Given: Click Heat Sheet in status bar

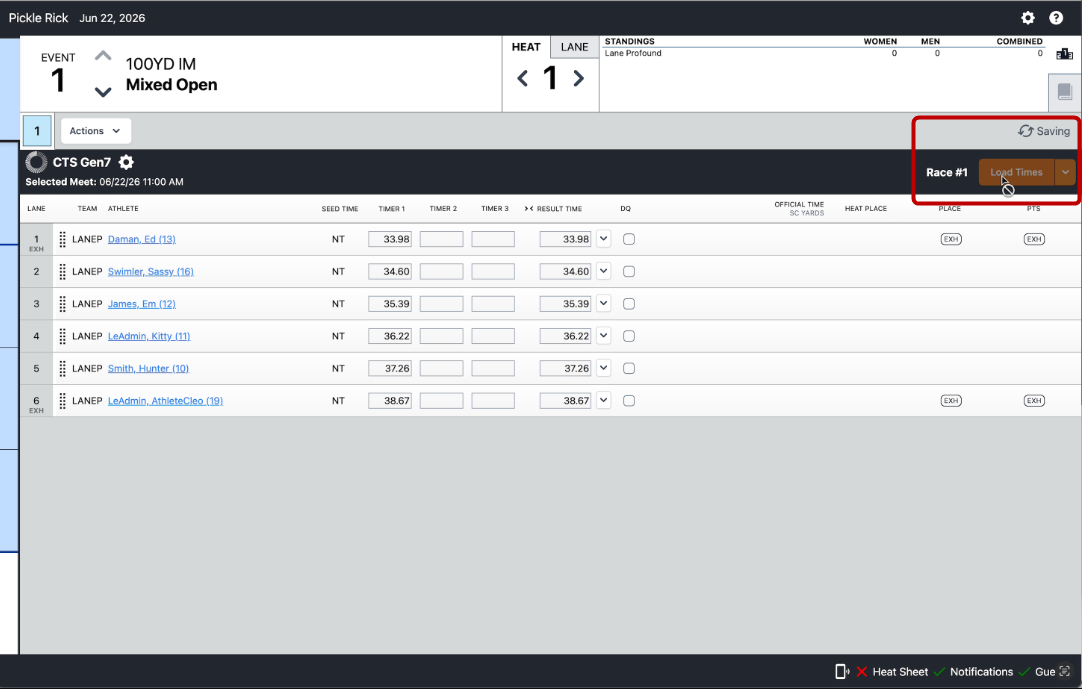Looking at the screenshot, I should tap(900, 672).
